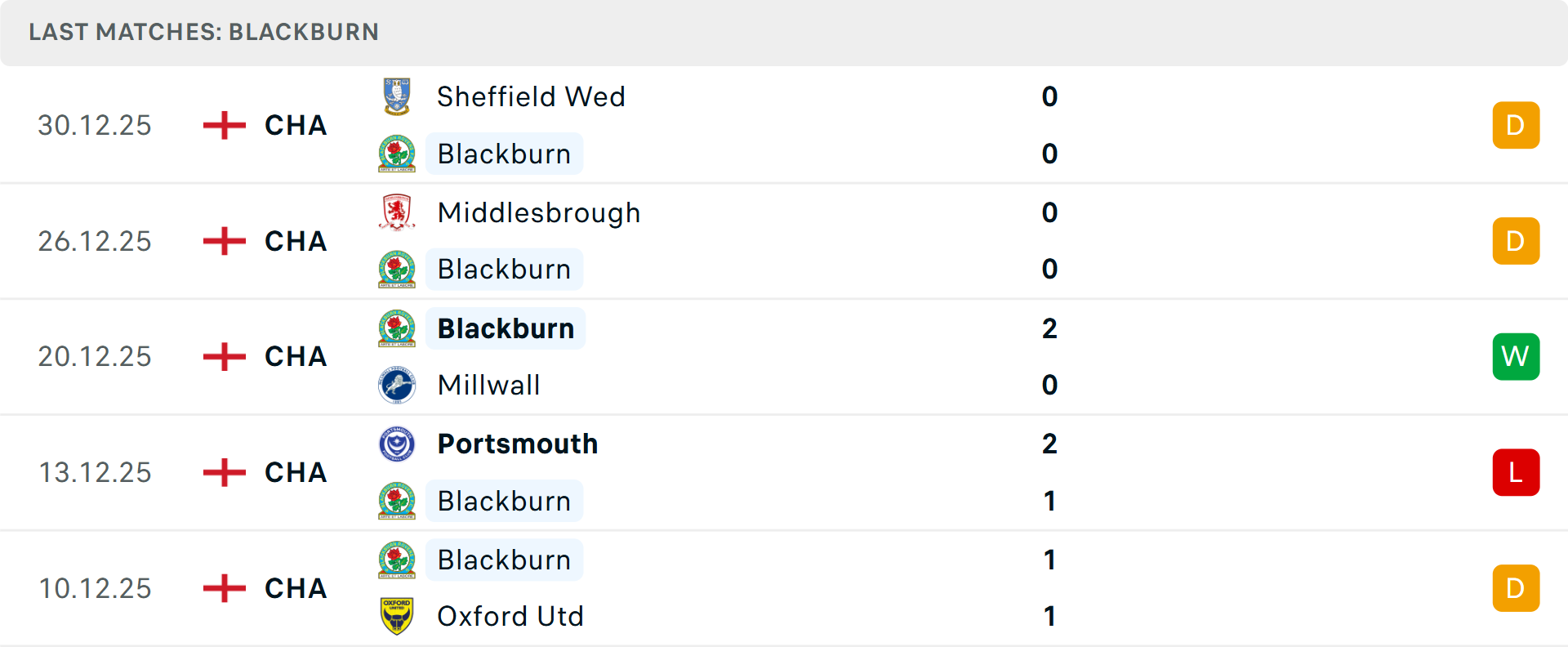Open the bold Portsmouth team name
The width and height of the screenshot is (1568, 647).
(518, 444)
